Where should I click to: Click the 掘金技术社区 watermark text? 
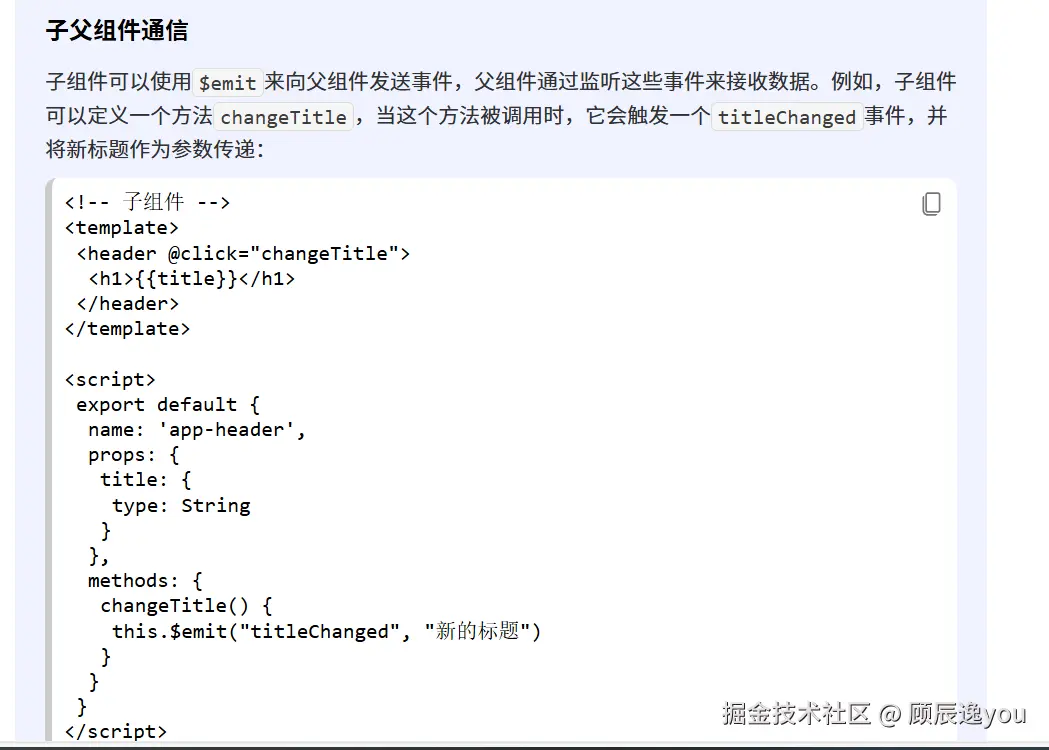tap(796, 714)
